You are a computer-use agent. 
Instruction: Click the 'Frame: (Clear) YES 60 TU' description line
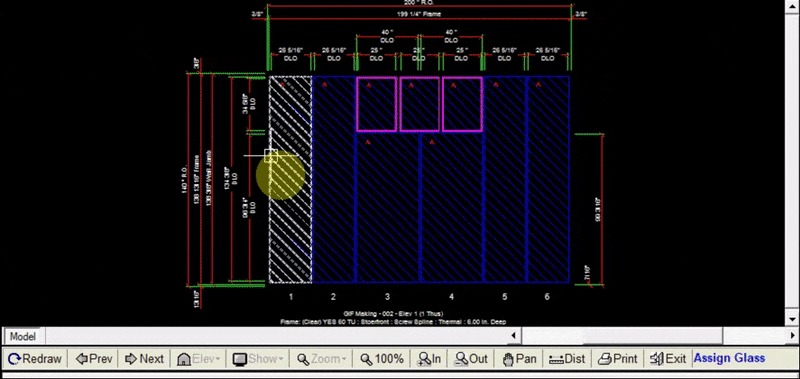(393, 322)
